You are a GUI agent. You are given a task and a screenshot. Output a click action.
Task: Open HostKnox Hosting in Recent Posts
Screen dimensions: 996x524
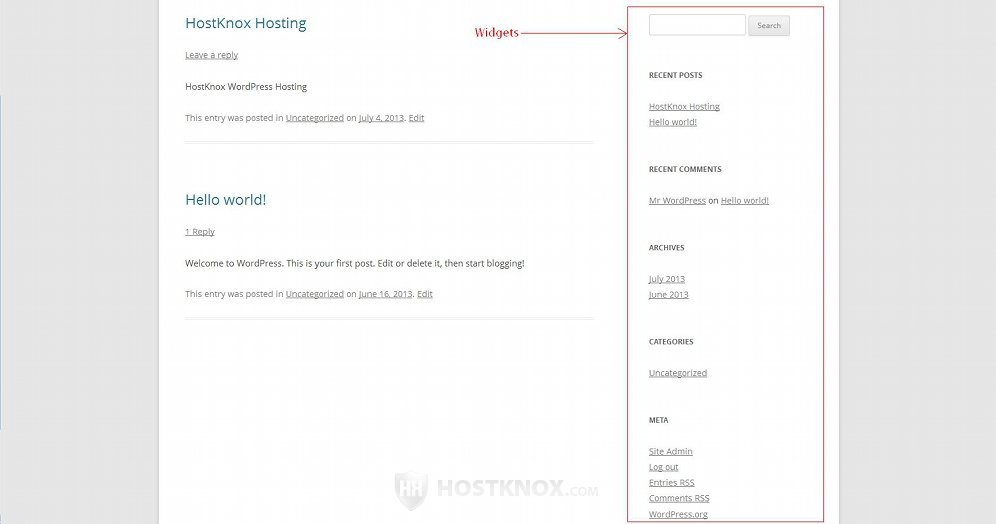click(684, 107)
